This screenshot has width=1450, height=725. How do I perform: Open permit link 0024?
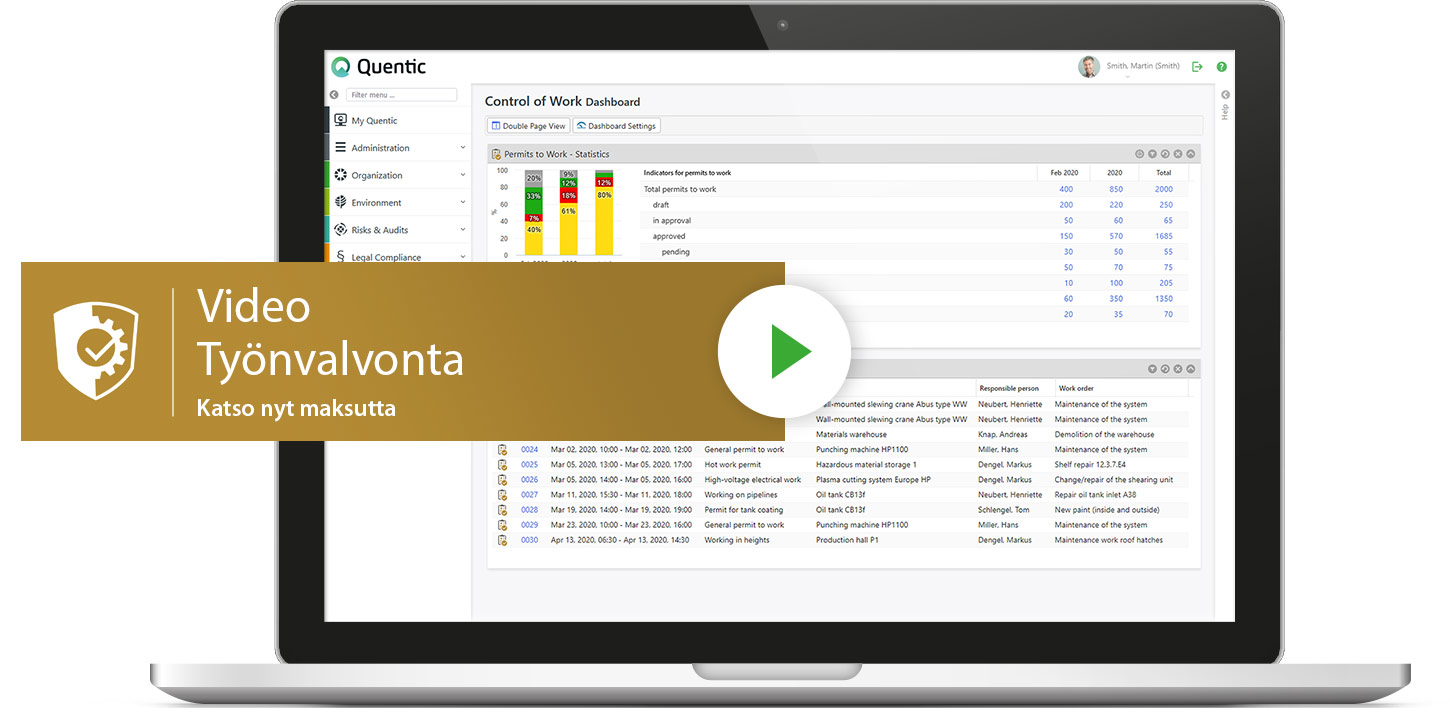tap(529, 450)
